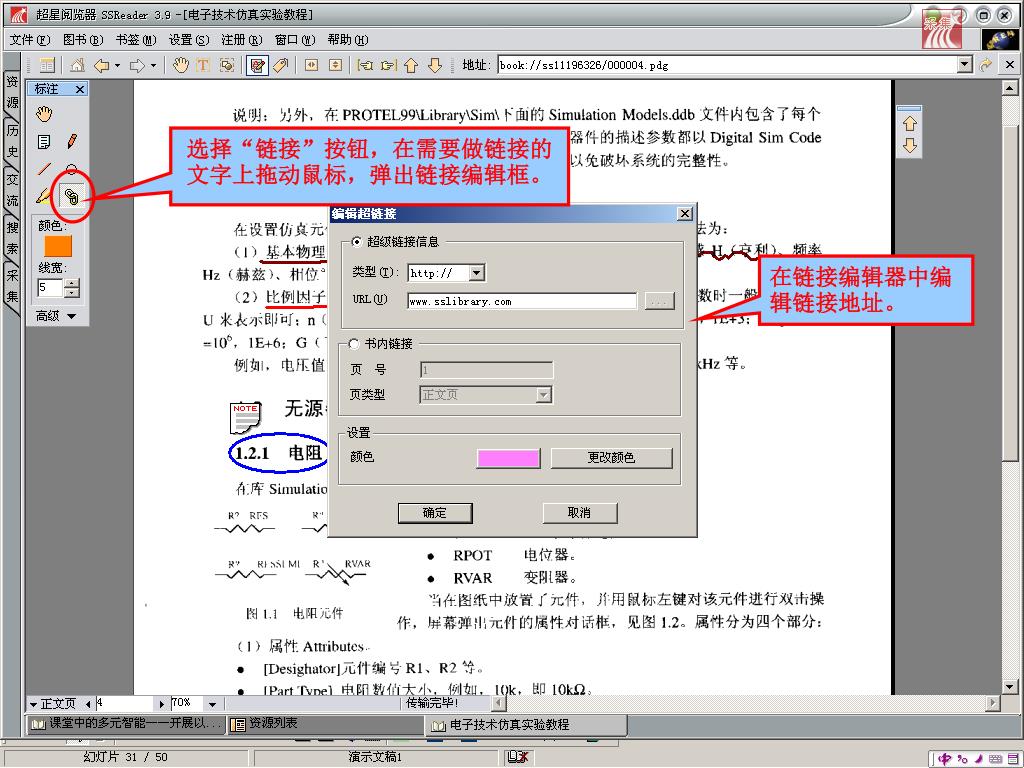Select the link annotation tool

72,196
